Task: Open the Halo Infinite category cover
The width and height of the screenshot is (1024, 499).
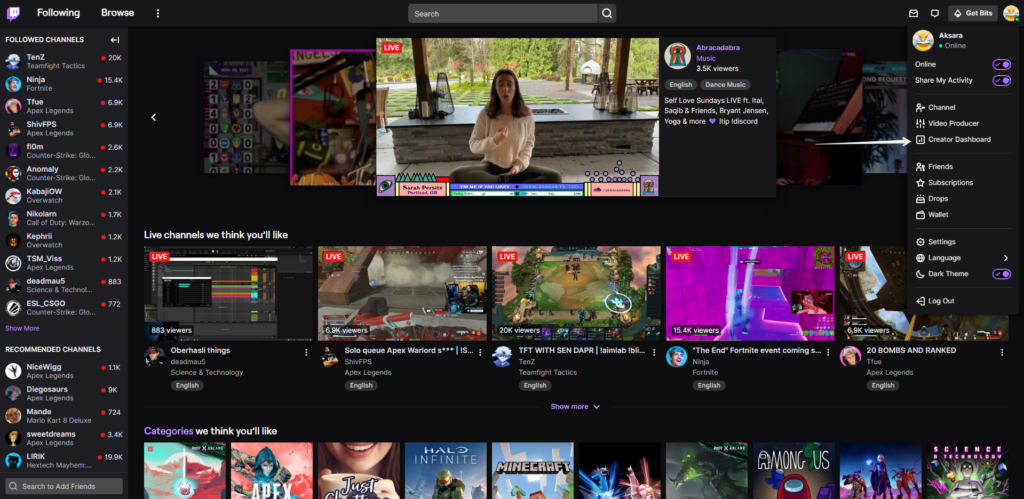Action: (x=445, y=470)
